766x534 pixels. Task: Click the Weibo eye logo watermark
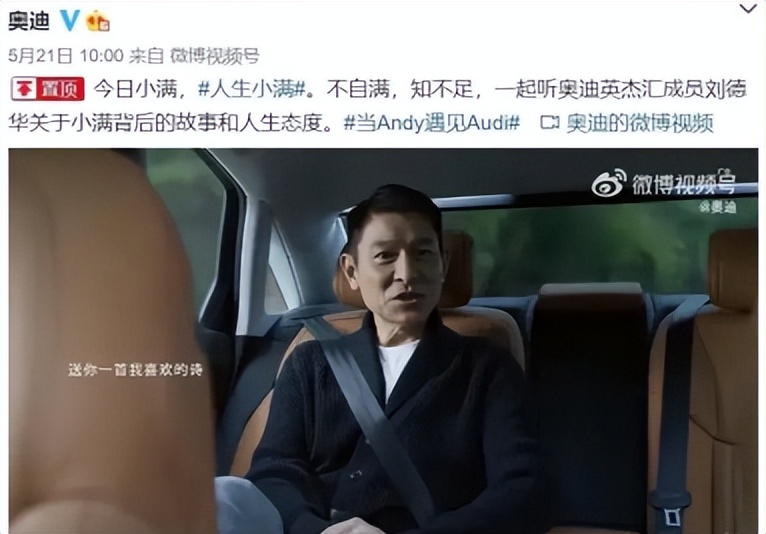tap(609, 183)
